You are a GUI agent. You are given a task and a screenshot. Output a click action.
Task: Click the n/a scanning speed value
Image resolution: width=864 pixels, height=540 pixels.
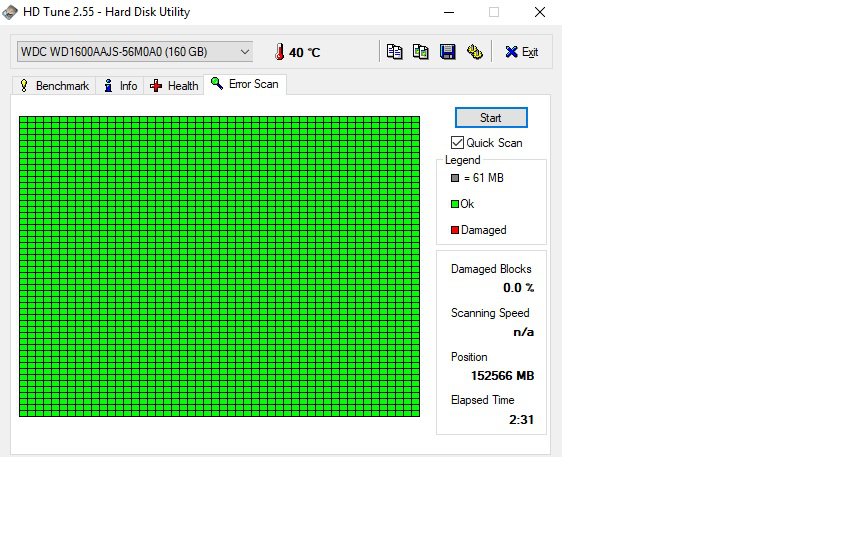click(x=523, y=332)
